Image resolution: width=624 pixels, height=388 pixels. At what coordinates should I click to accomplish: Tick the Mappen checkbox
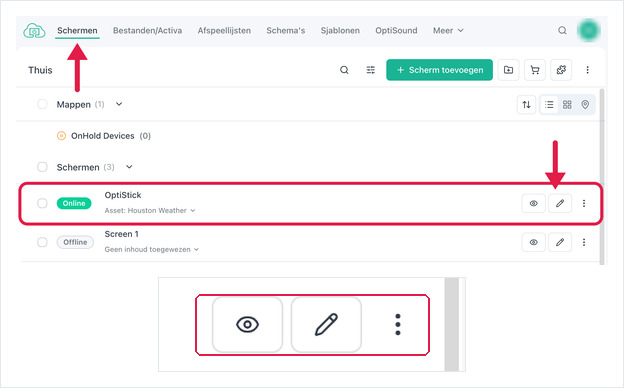[42, 104]
